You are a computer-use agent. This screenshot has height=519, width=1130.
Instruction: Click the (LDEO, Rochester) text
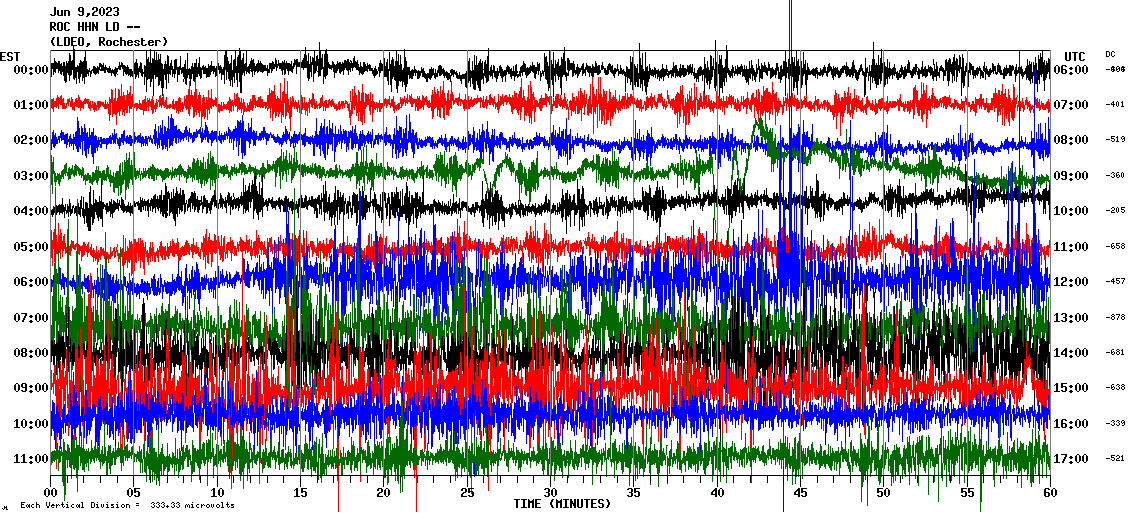108,42
